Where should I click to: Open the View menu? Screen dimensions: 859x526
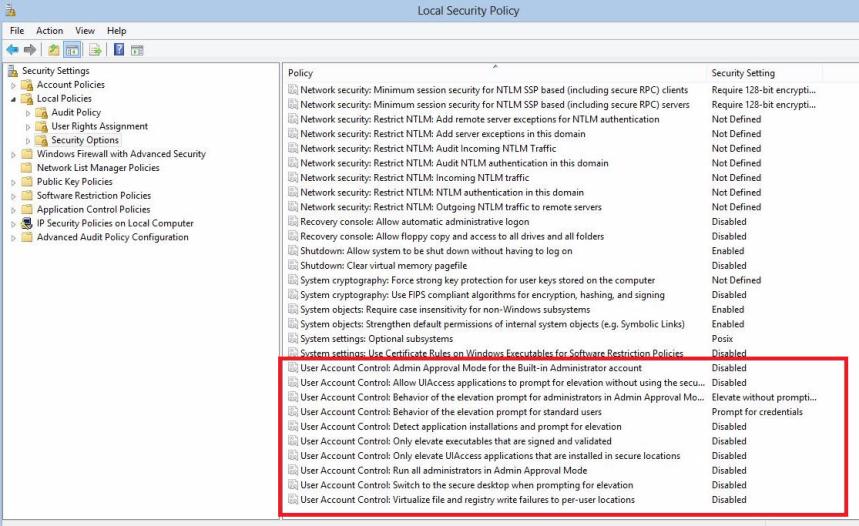pyautogui.click(x=85, y=31)
